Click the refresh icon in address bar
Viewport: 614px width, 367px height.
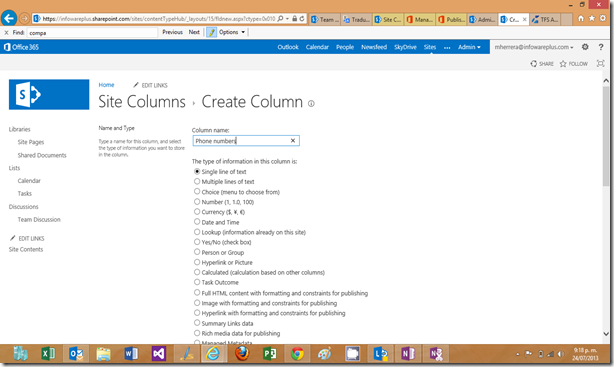(x=302, y=18)
